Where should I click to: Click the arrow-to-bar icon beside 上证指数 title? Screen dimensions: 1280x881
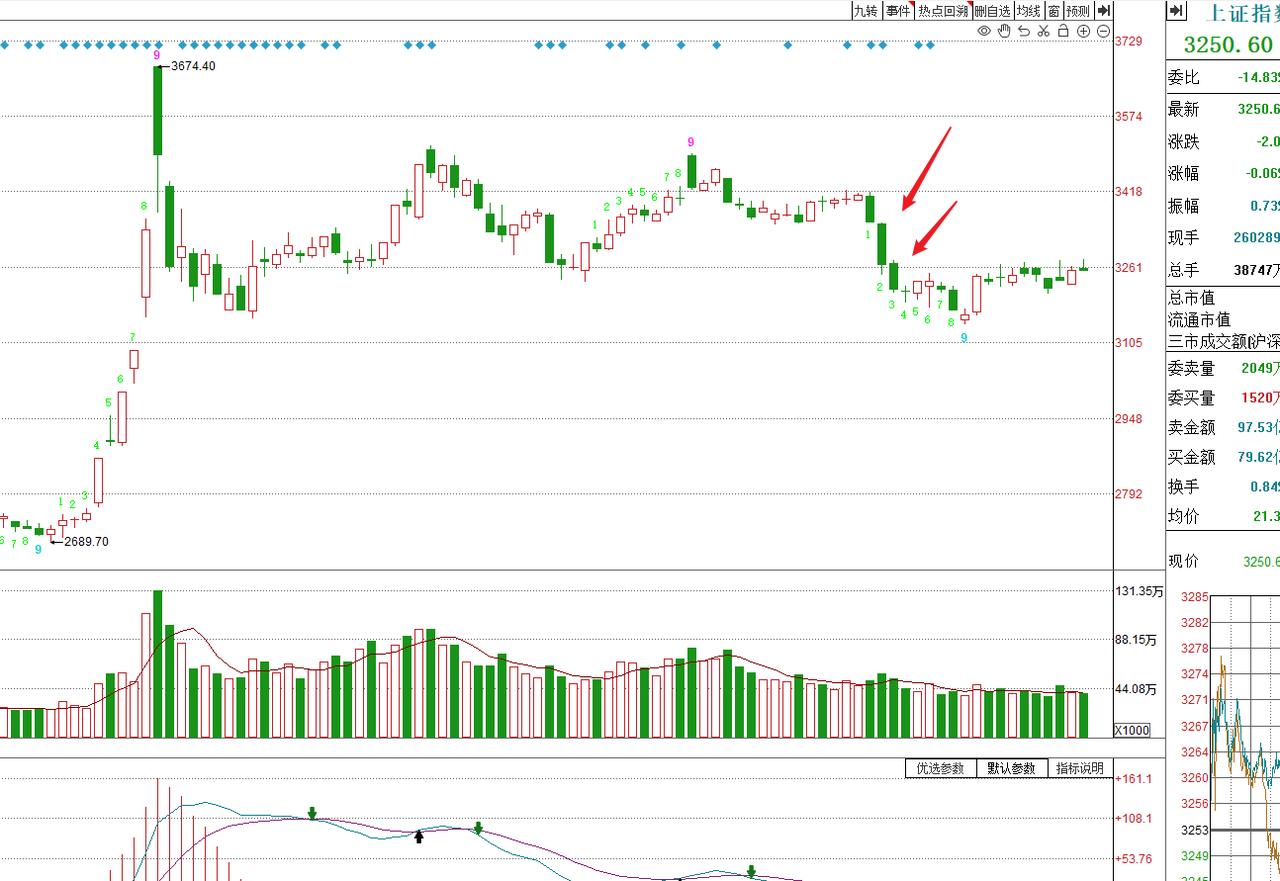pos(1177,11)
